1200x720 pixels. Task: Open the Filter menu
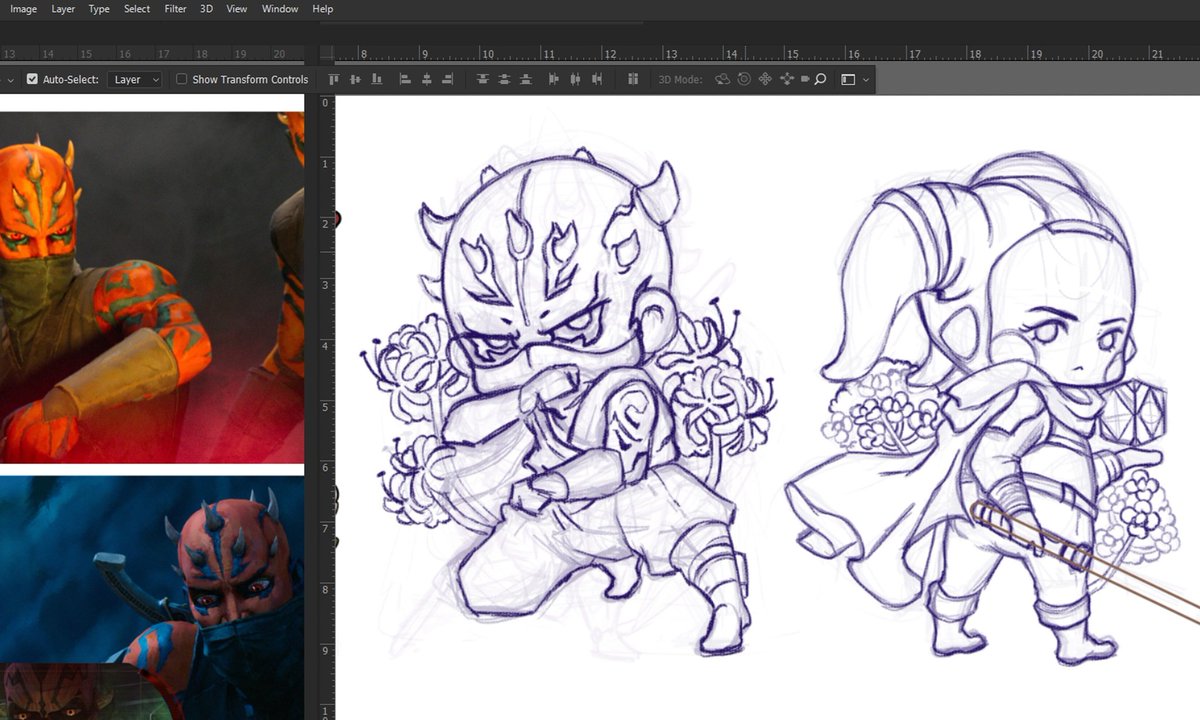coord(175,9)
